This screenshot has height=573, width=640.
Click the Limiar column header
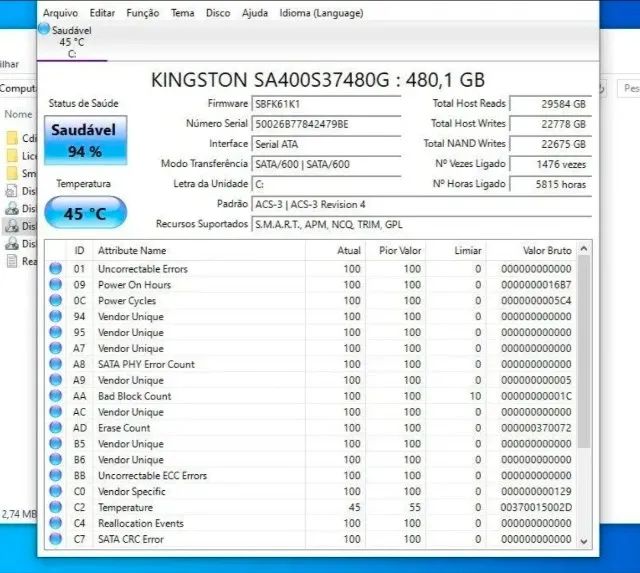click(456, 251)
